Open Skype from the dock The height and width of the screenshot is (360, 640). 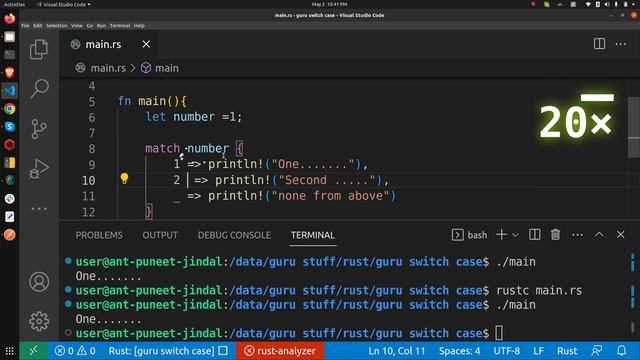click(x=9, y=127)
